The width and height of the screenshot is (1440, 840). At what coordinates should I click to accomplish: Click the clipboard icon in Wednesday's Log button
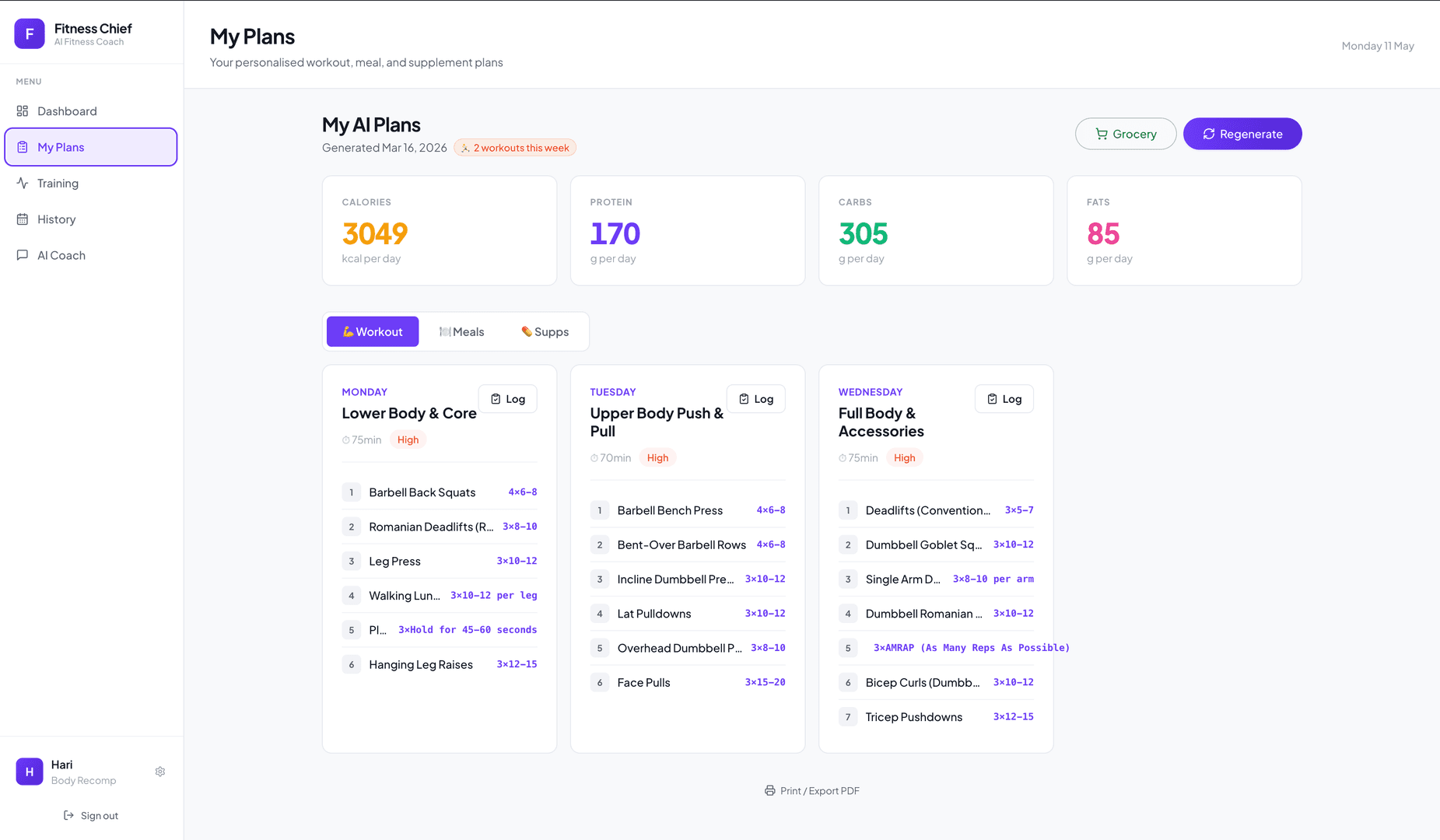(992, 399)
